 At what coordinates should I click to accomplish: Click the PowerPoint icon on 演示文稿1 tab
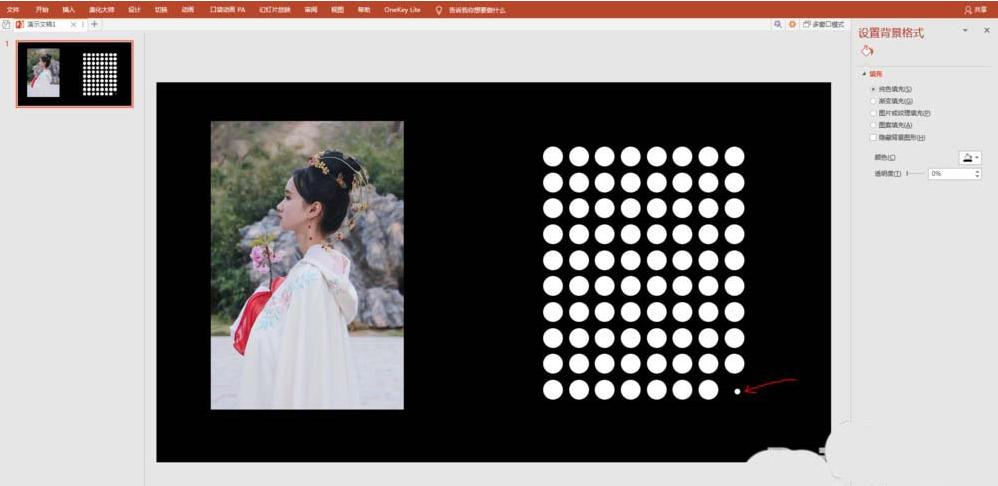(x=20, y=24)
